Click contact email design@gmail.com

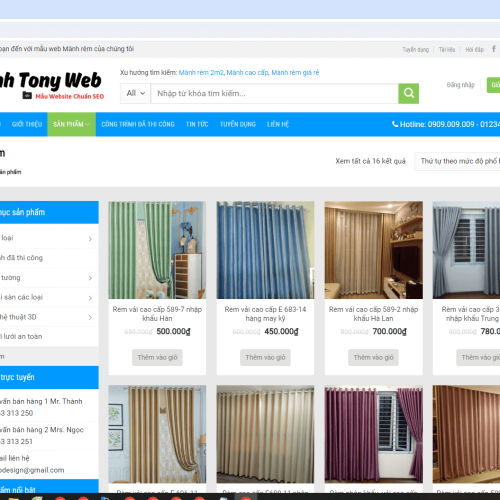pyautogui.click(x=32, y=470)
